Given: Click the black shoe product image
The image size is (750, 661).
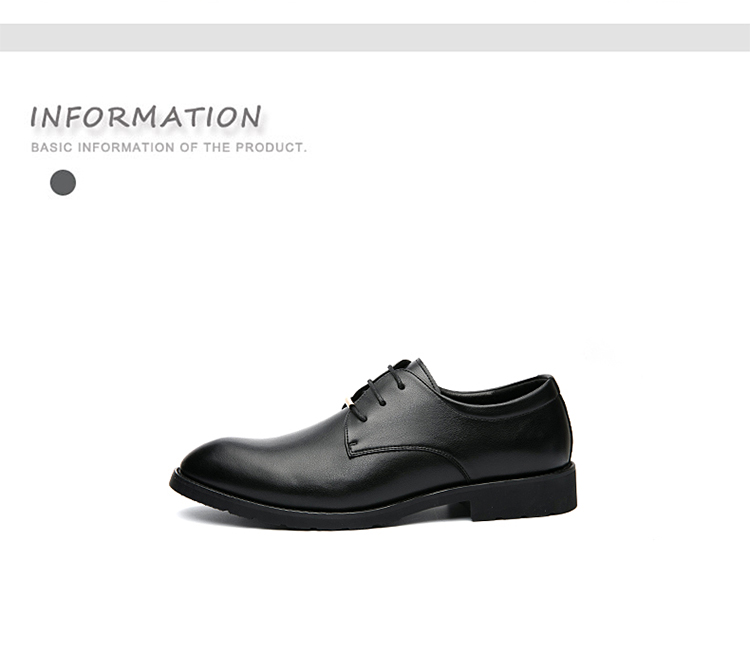Looking at the screenshot, I should point(373,444).
